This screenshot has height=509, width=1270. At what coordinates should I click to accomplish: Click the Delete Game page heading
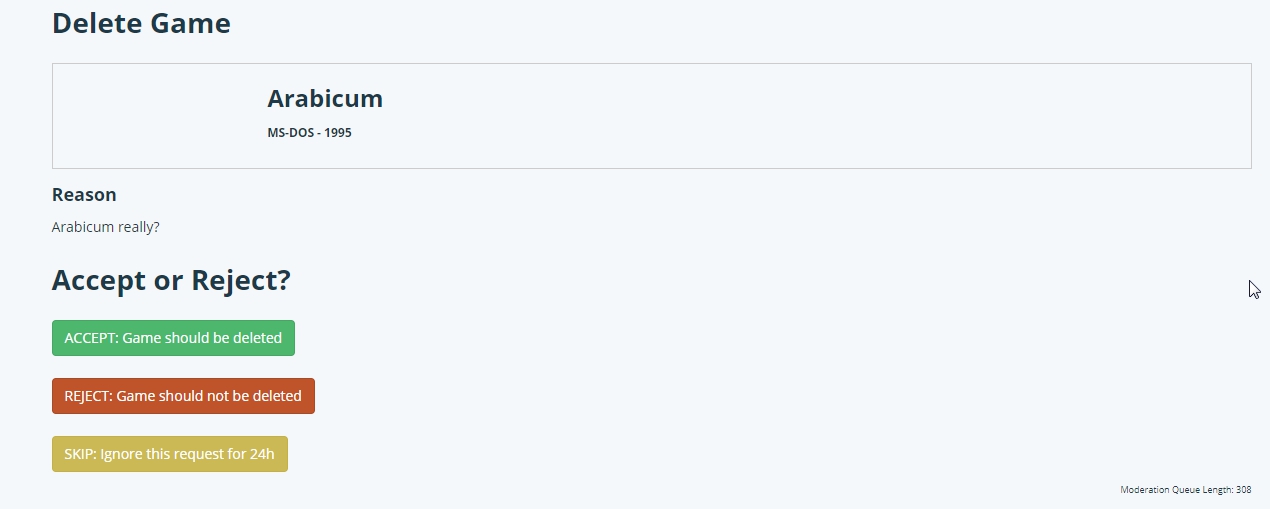[141, 23]
